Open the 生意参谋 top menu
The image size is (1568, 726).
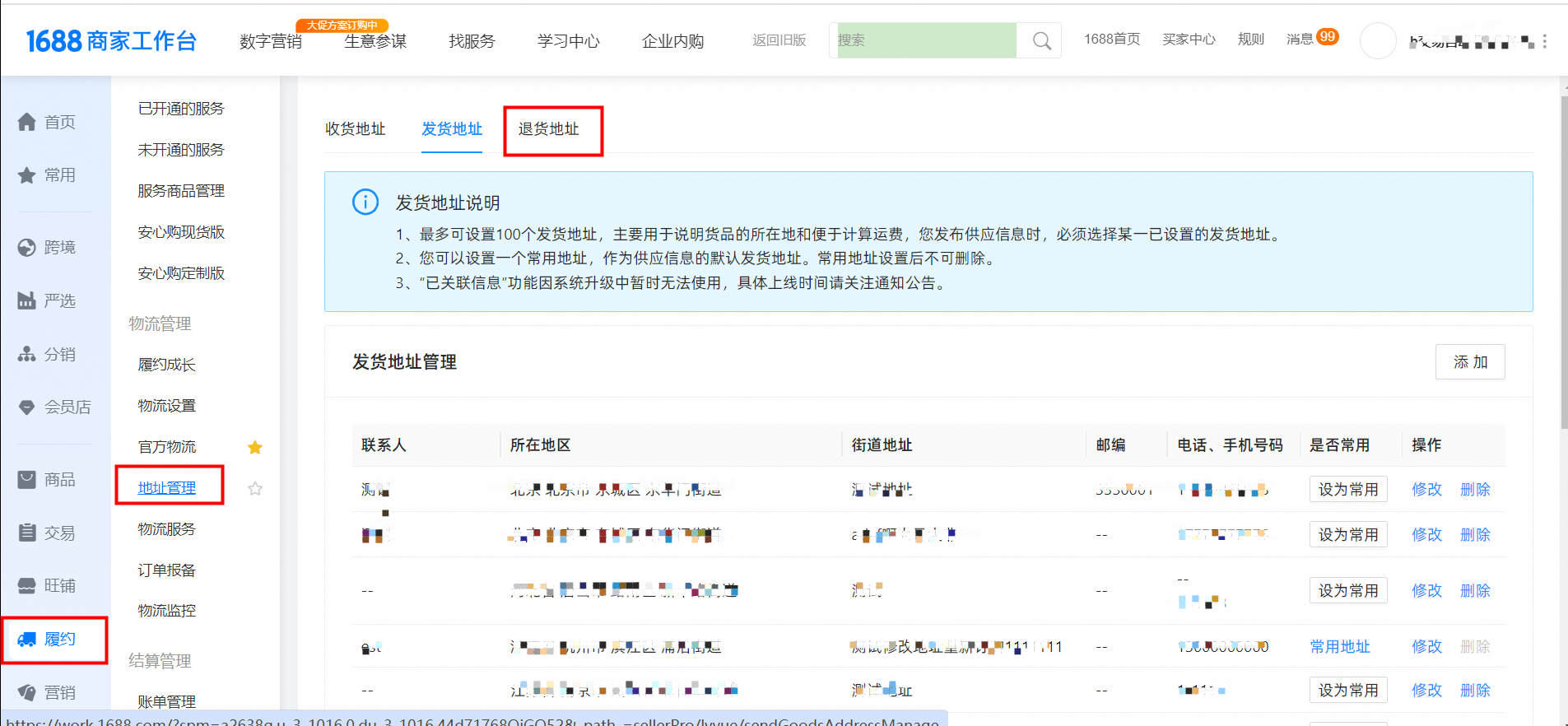(375, 41)
